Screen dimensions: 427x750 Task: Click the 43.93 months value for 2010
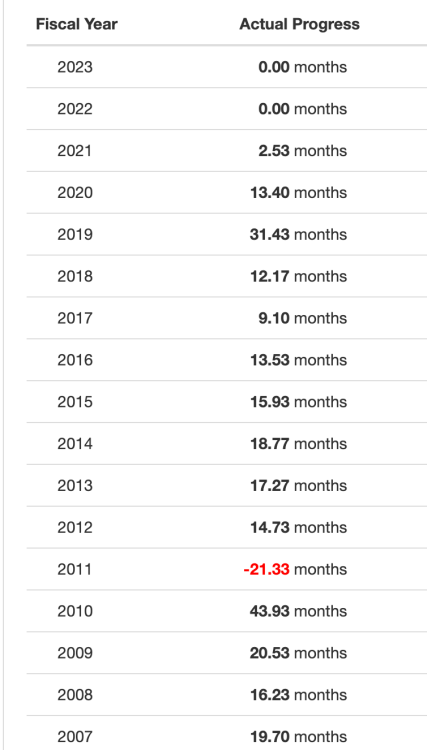click(x=298, y=611)
